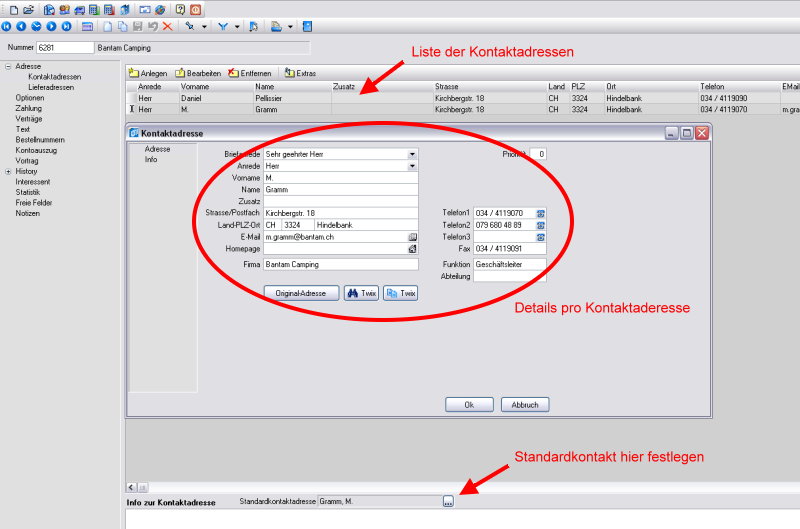
Task: Open the Briefanrede dropdown list
Action: click(412, 154)
